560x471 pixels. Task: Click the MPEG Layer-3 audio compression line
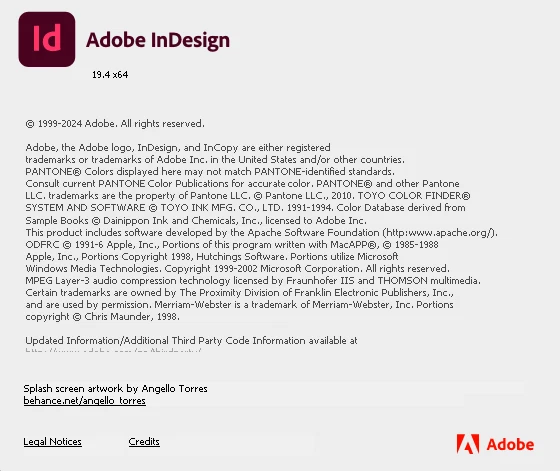click(x=253, y=281)
